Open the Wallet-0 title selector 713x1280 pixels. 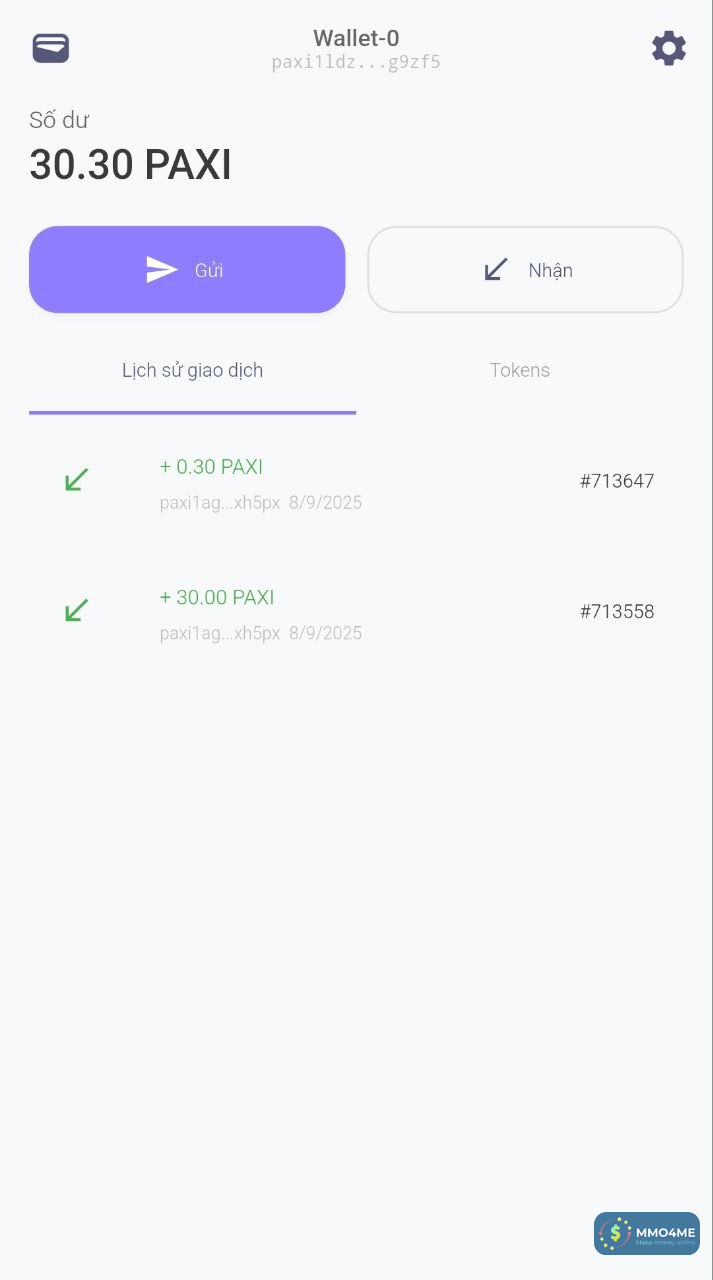click(x=356, y=38)
